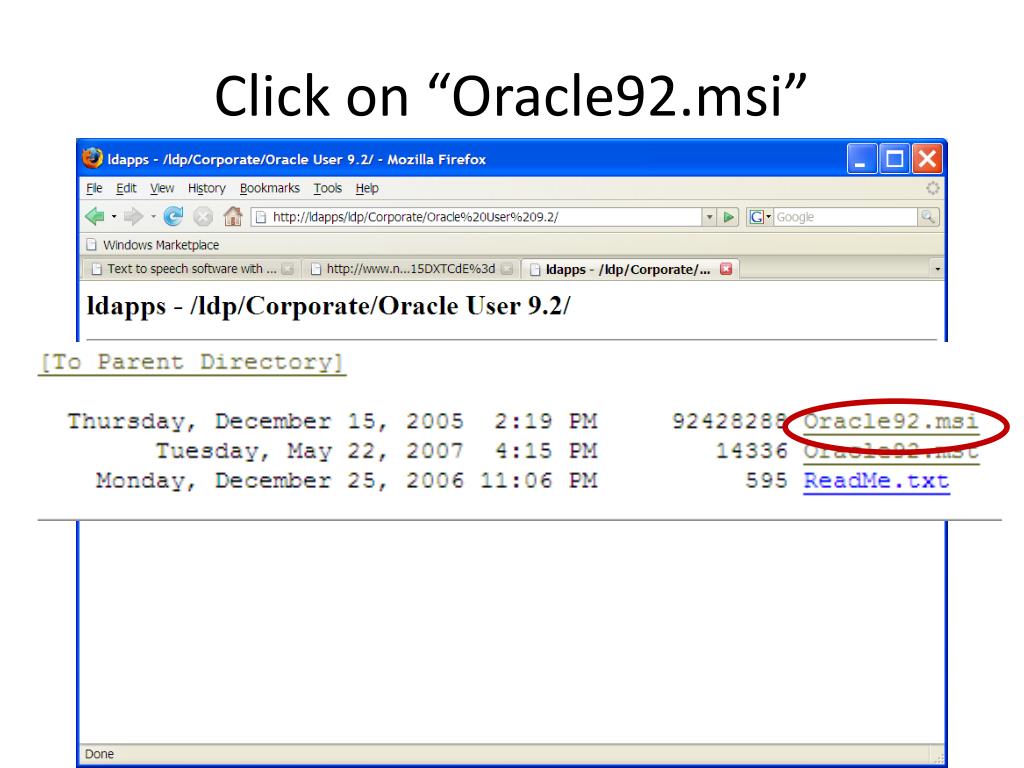This screenshot has height=768, width=1024.
Task: Open the ReadMe.txt link
Action: tap(876, 481)
